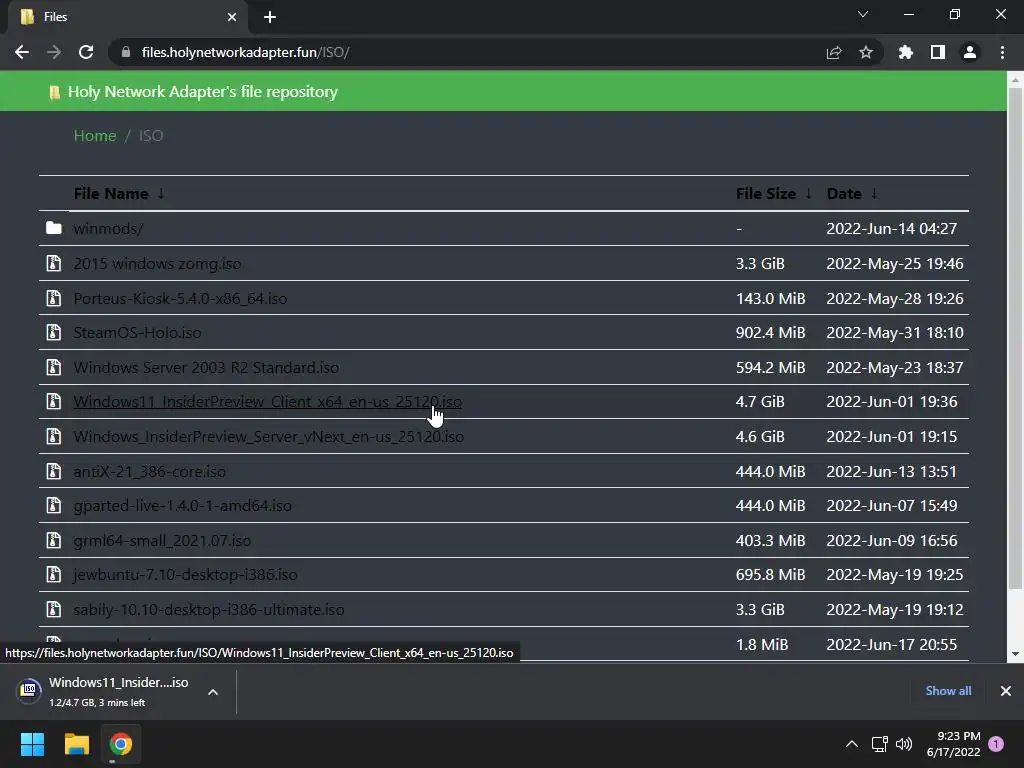Click the file icon beside Windows Server 2003 iso
Screen dimensions: 1024x768
[x=54, y=368]
